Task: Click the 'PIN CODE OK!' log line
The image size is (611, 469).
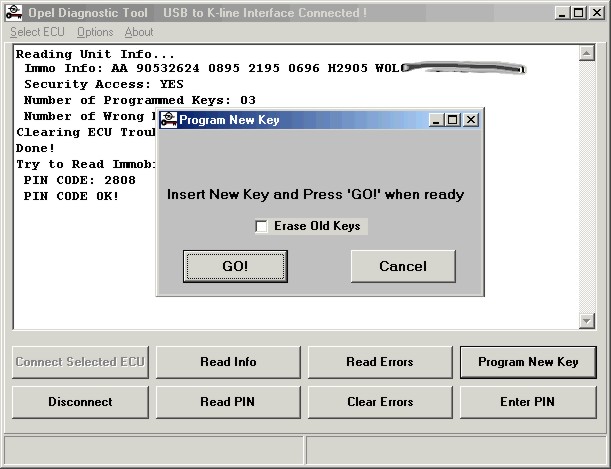Action: [71, 196]
